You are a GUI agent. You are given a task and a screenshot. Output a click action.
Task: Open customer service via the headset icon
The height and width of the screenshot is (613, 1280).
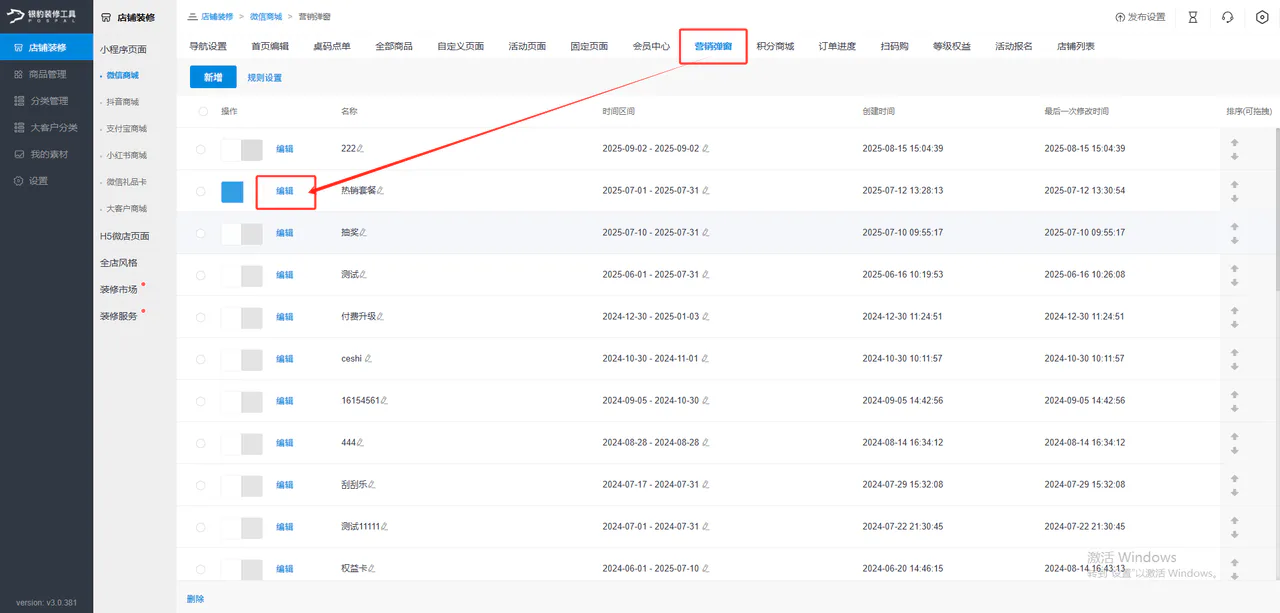point(1227,17)
